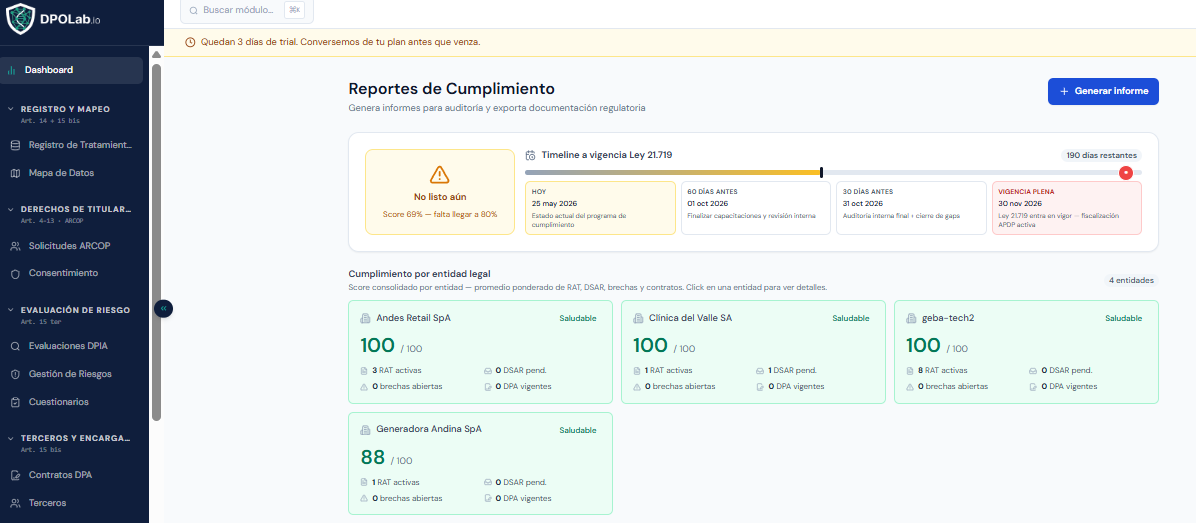Click the Andes Retail SpA building icon
The width and height of the screenshot is (1196, 523).
(x=365, y=318)
